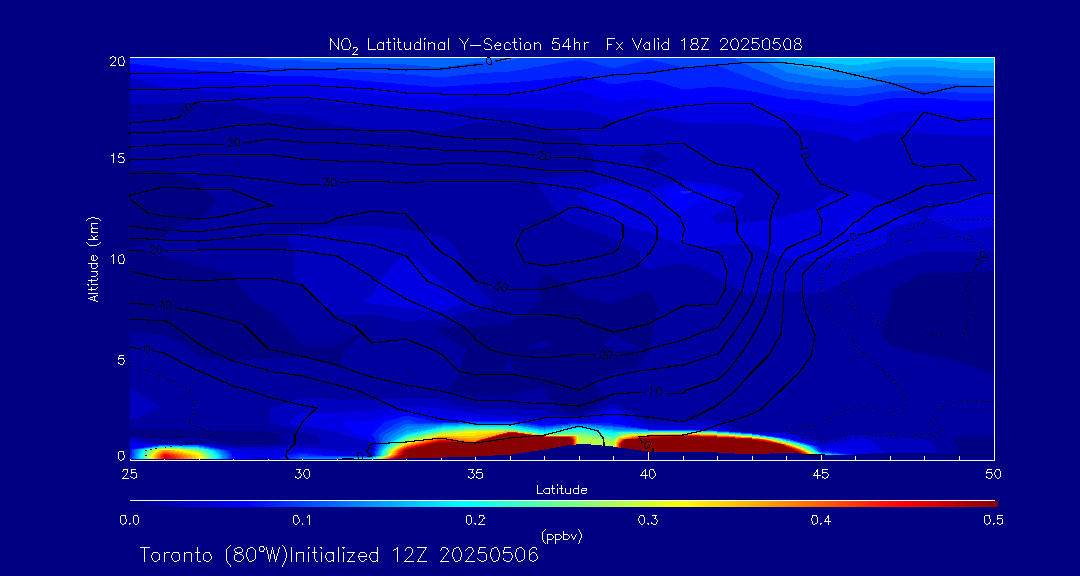
Task: Select the 45 latitude tick label
Action: 821,472
